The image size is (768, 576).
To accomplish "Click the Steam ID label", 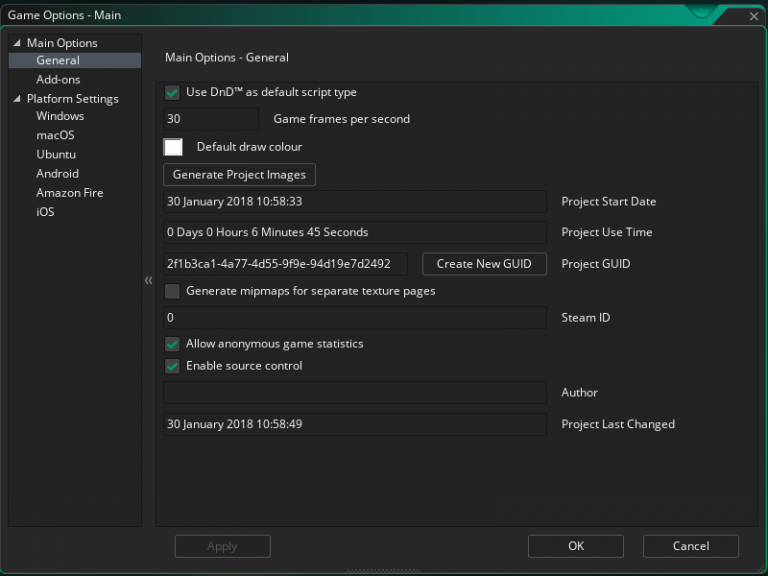I will [585, 318].
